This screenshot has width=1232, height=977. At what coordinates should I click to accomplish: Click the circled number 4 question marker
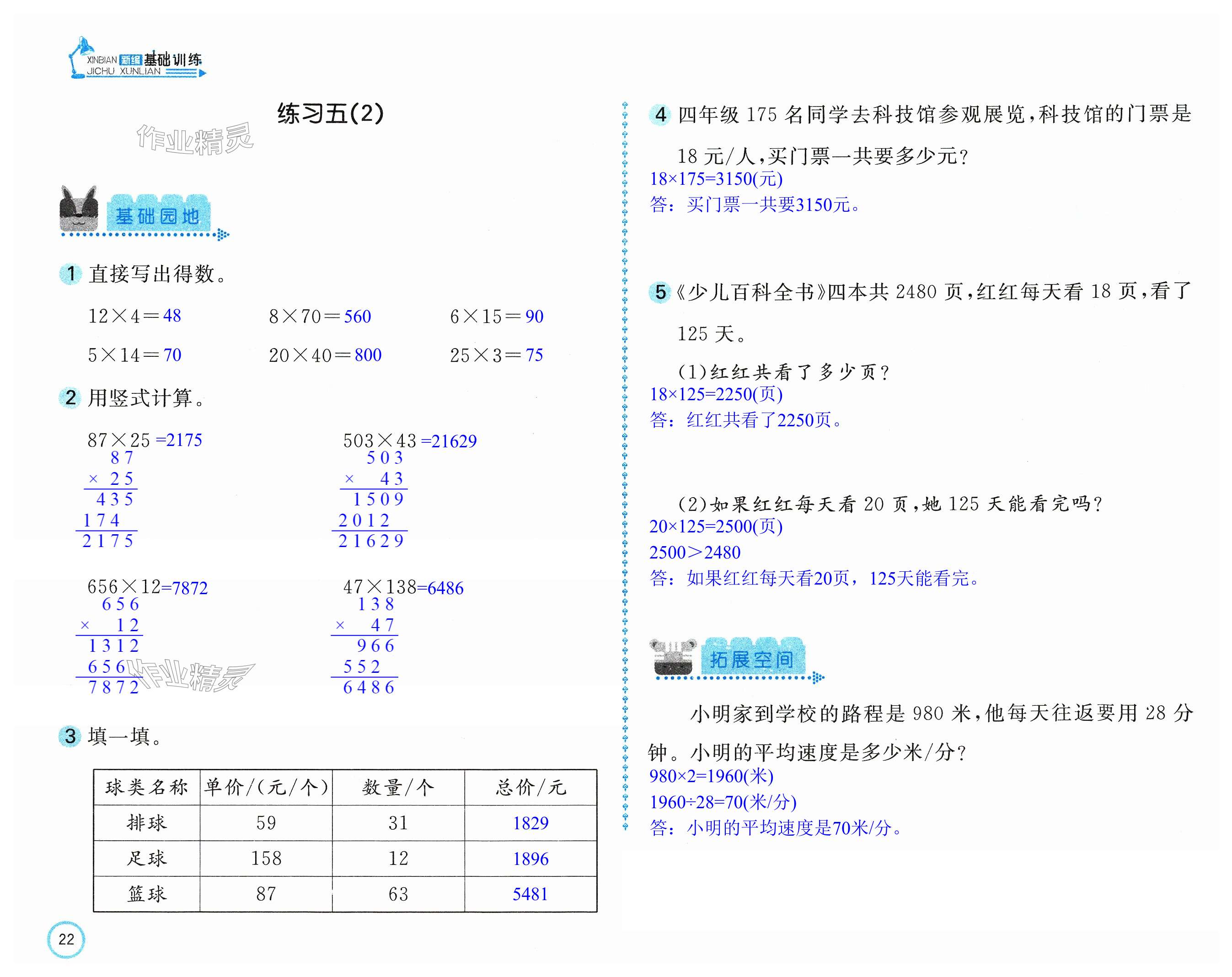pos(660,114)
